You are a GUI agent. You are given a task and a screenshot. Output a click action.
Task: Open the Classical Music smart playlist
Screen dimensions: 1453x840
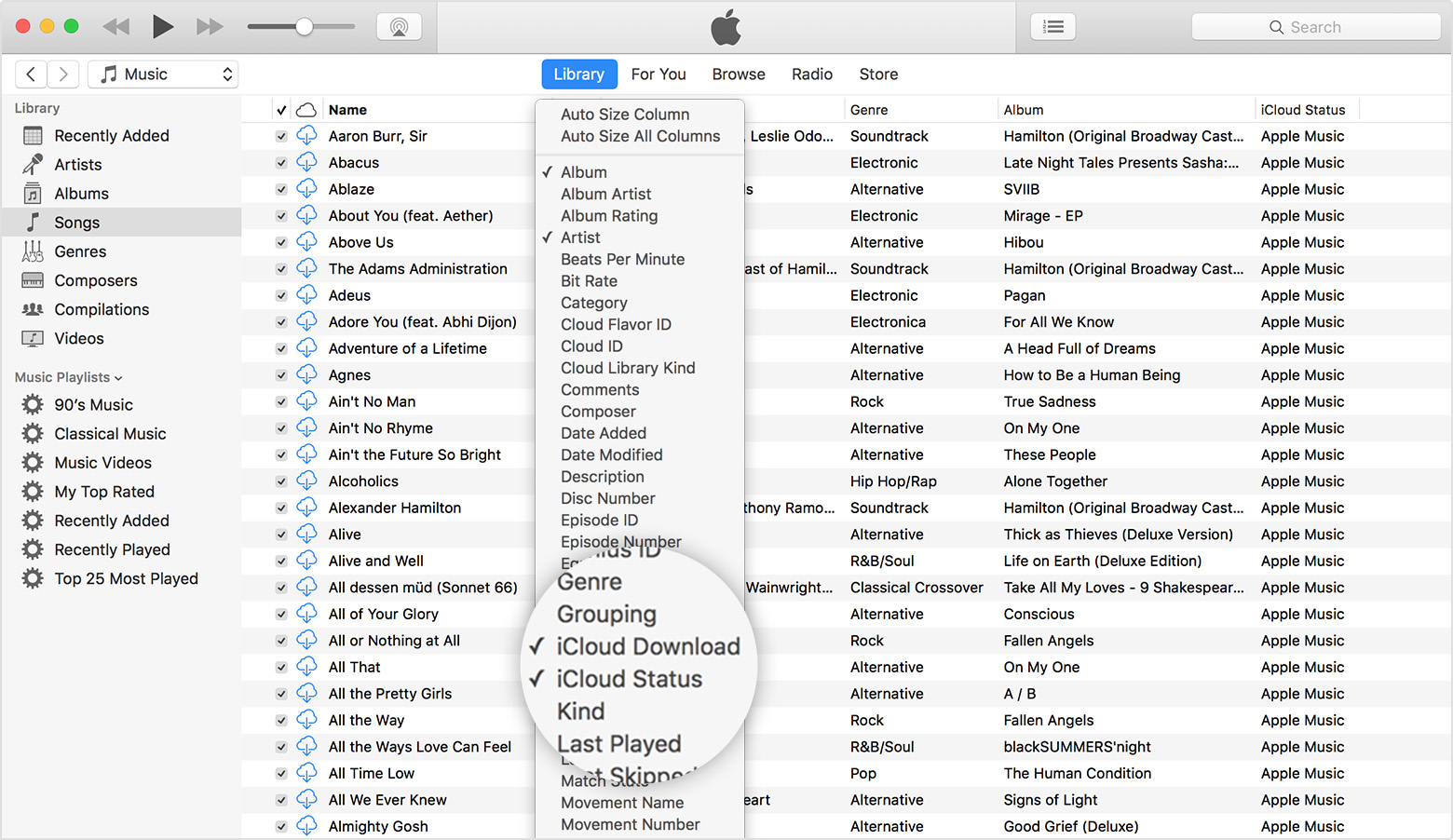coord(121,434)
